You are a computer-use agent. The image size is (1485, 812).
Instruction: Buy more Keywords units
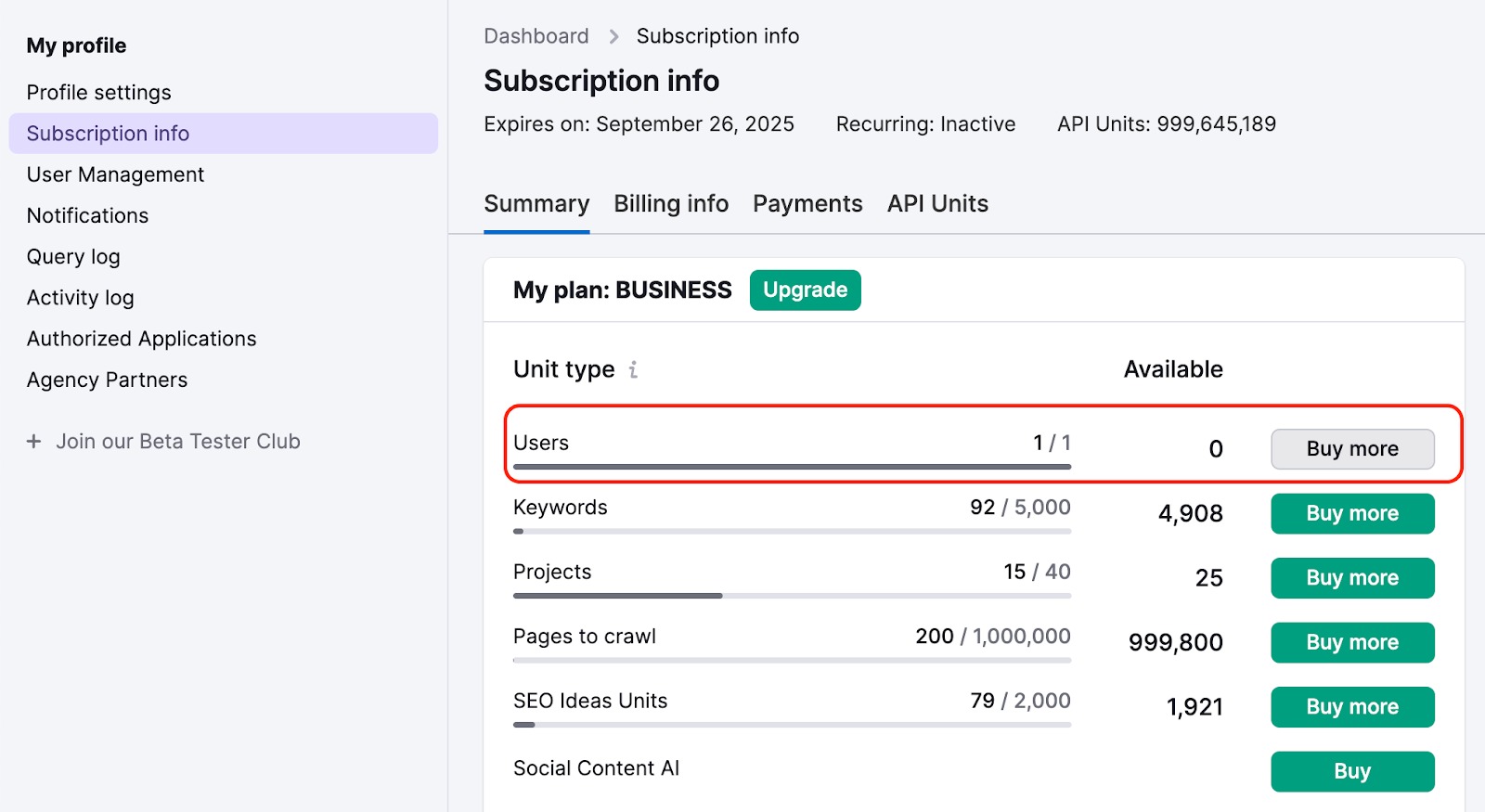pos(1351,513)
